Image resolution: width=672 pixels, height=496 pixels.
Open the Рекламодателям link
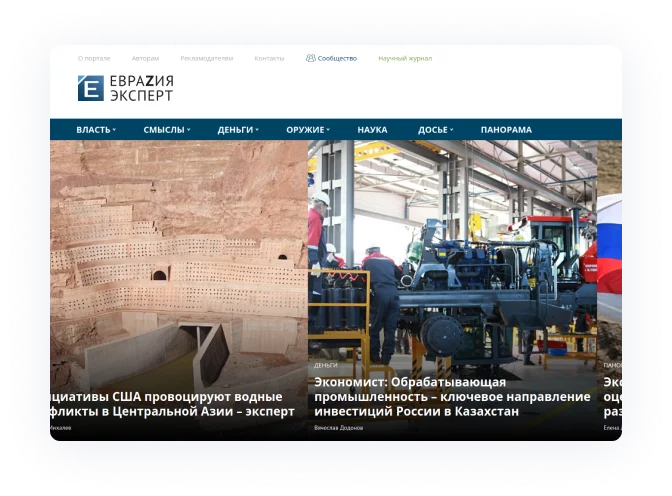tap(207, 58)
